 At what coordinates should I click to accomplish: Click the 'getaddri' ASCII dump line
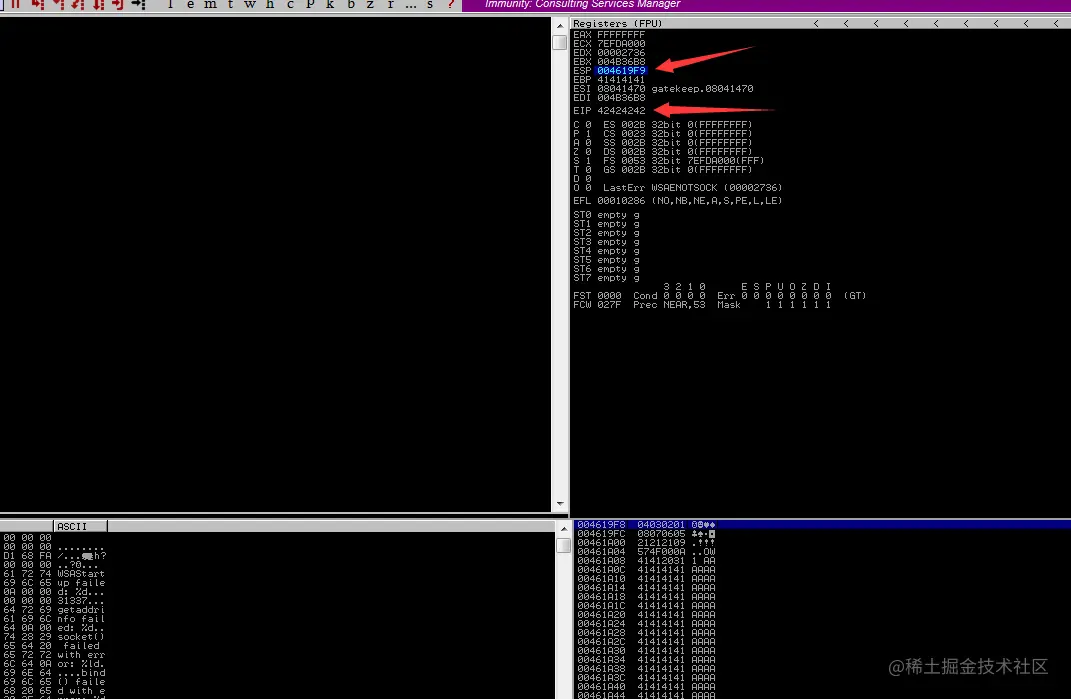coord(81,609)
